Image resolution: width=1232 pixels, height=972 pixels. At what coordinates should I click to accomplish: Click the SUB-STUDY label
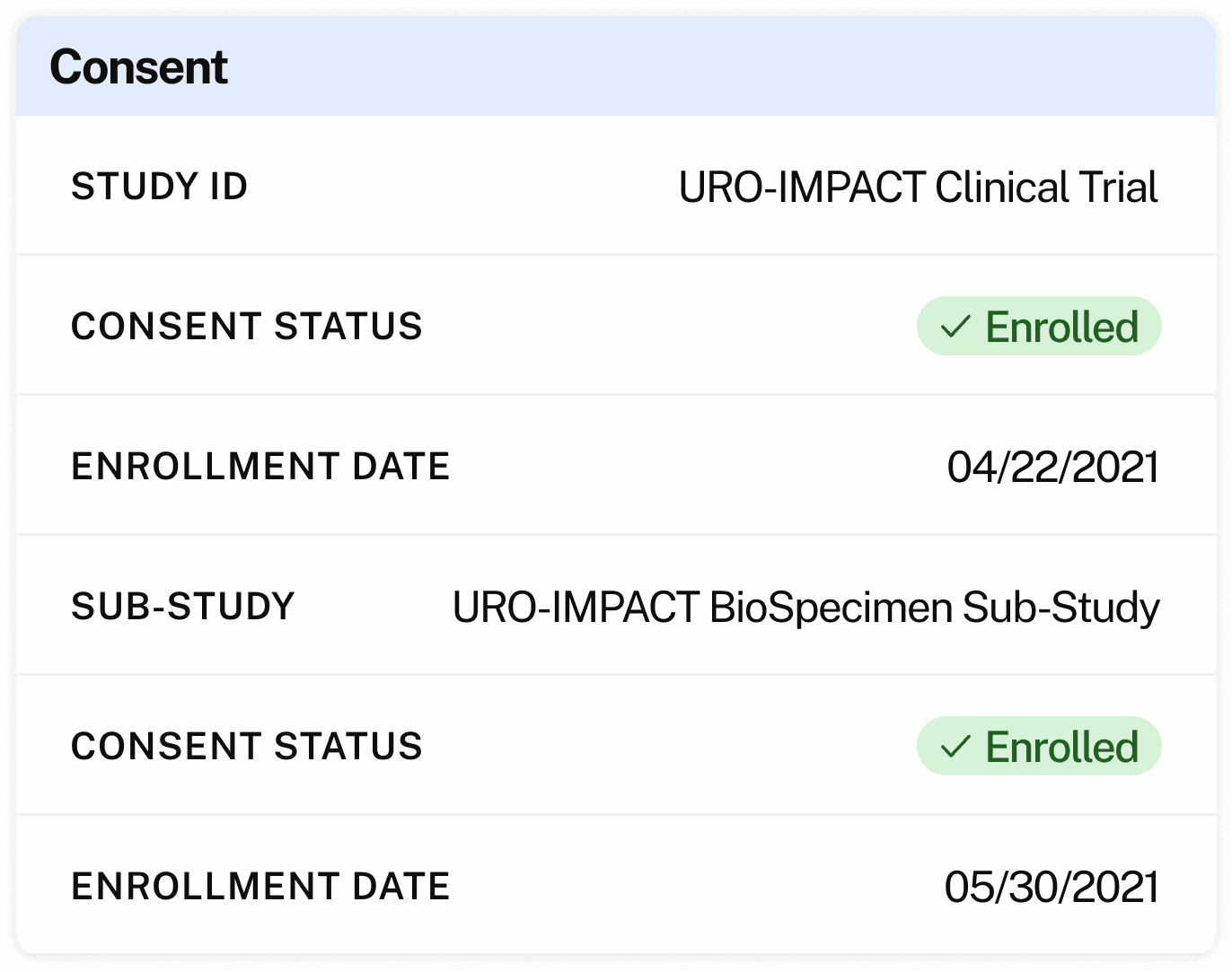183,607
